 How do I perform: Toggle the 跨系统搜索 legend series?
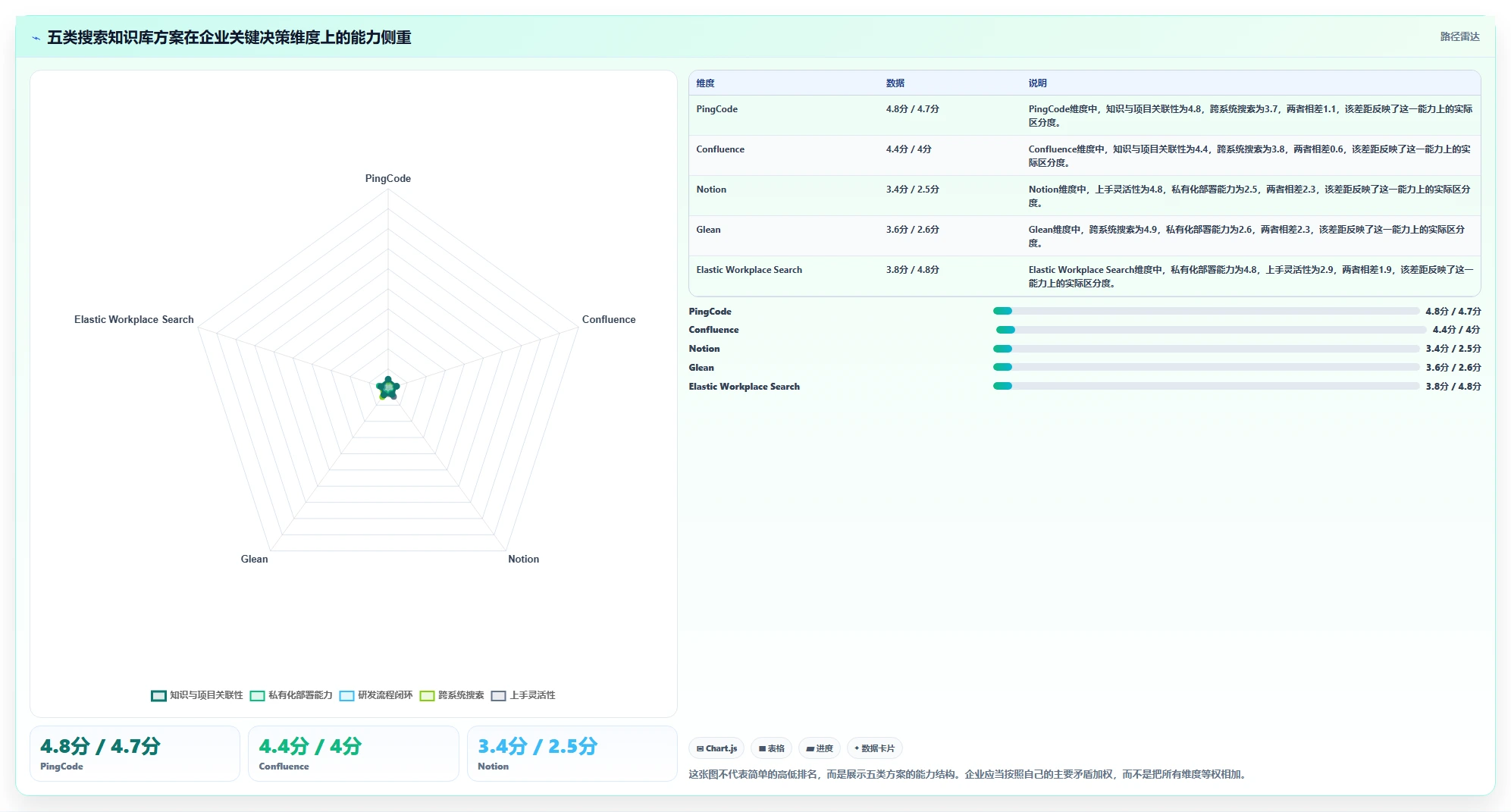pyautogui.click(x=452, y=695)
